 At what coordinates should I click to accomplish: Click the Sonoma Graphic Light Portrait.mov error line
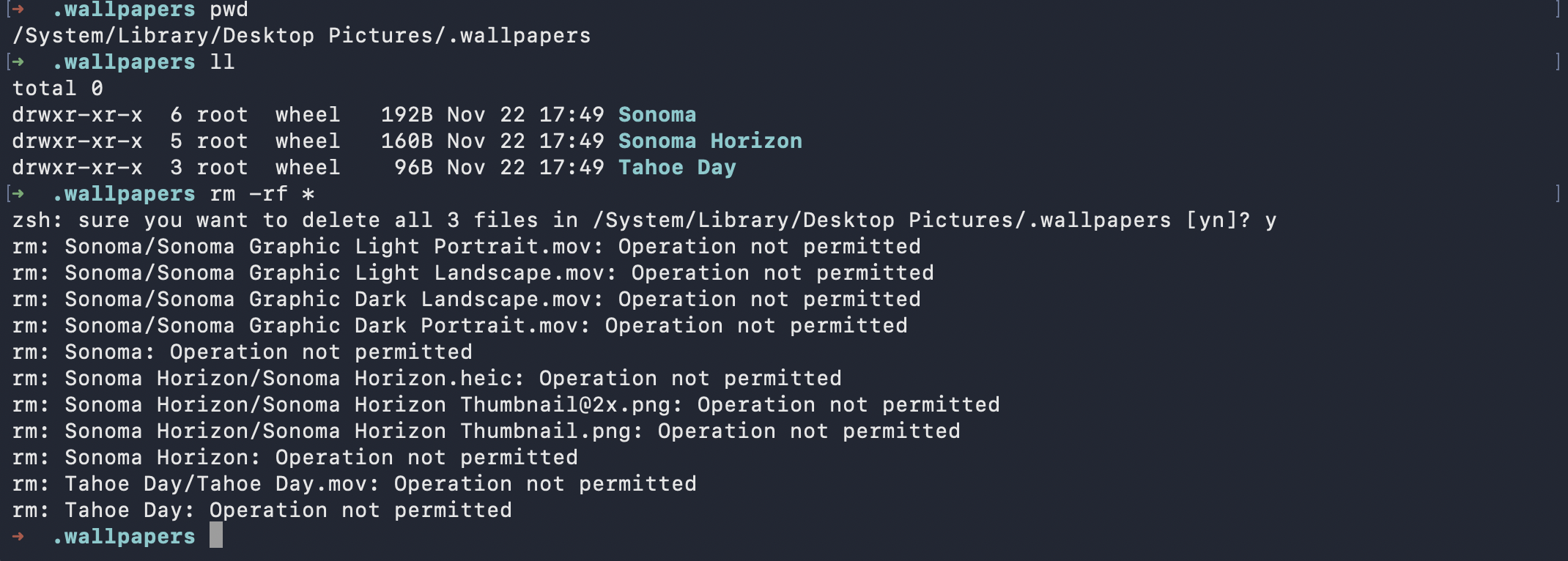tap(466, 246)
